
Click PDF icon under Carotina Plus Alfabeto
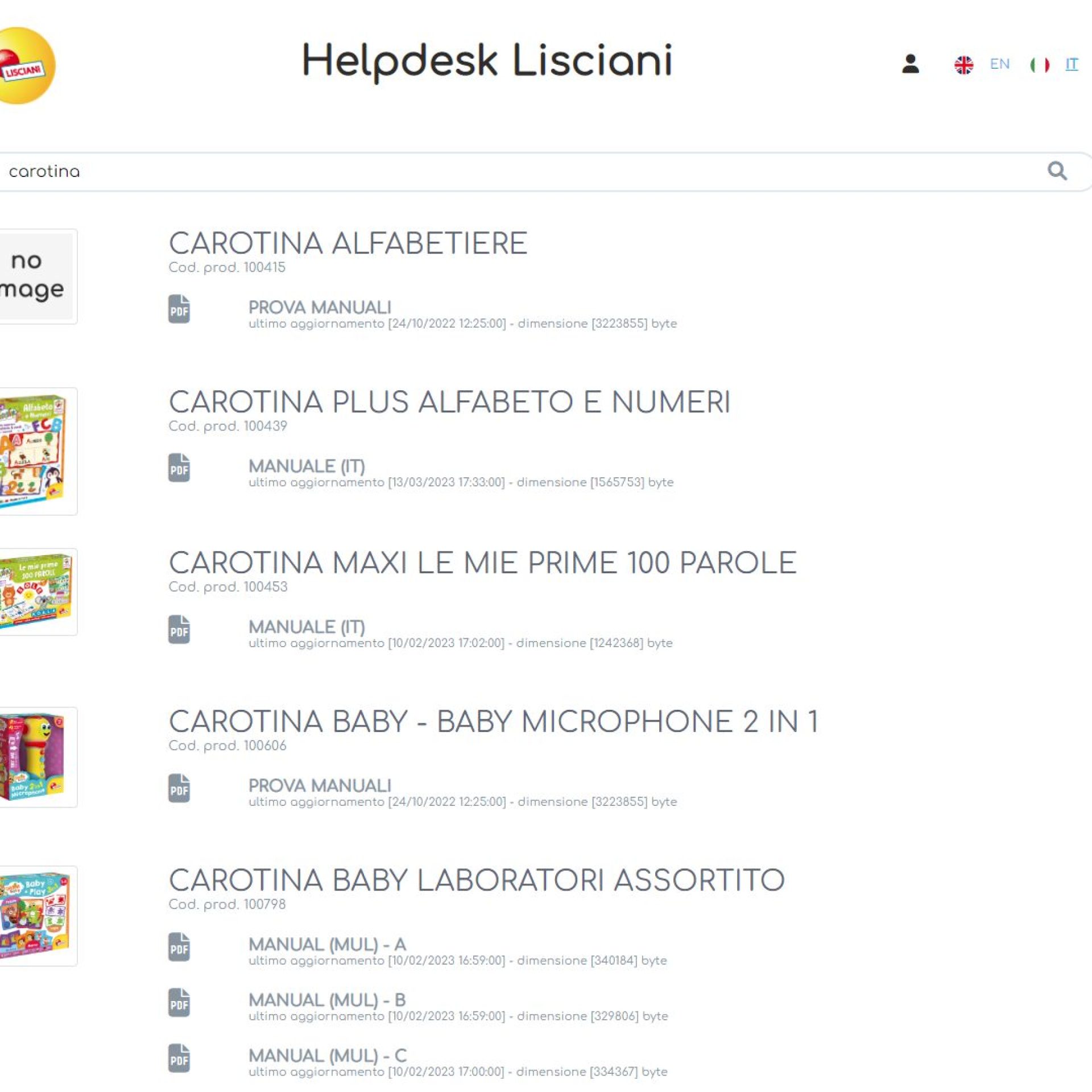click(179, 468)
